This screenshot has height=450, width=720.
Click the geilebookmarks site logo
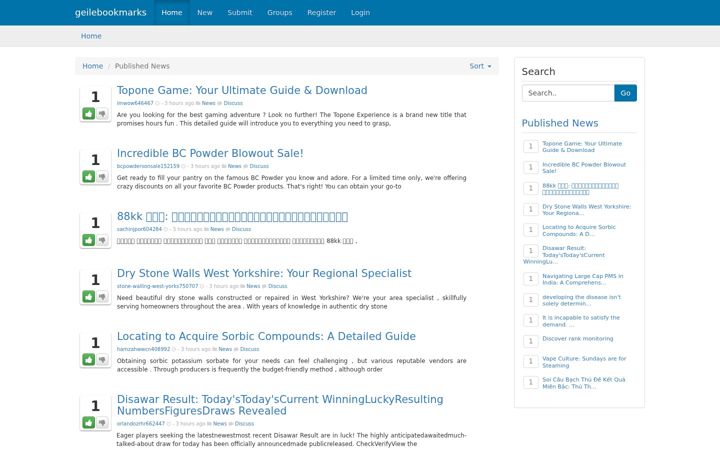click(111, 12)
